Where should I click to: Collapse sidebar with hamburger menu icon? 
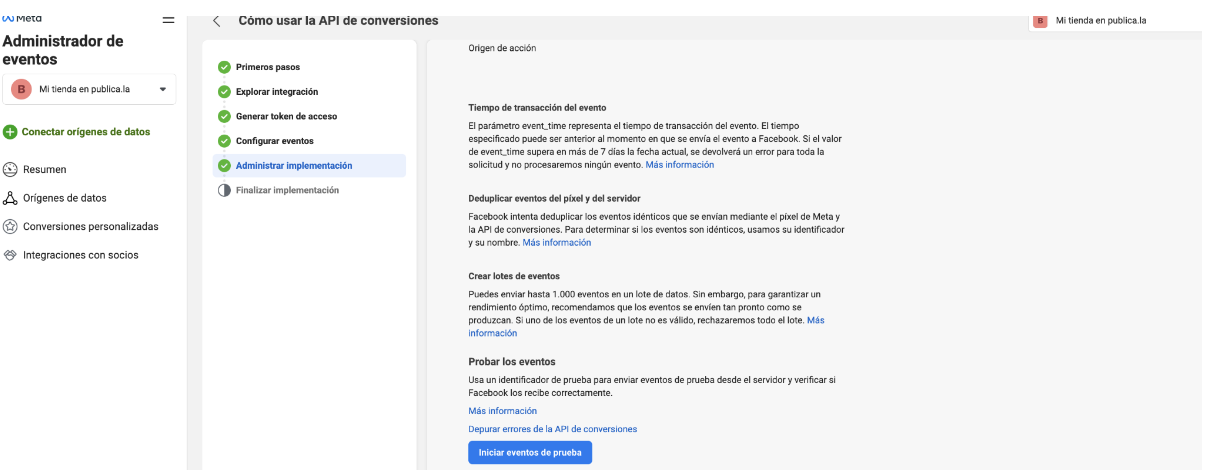(x=168, y=20)
